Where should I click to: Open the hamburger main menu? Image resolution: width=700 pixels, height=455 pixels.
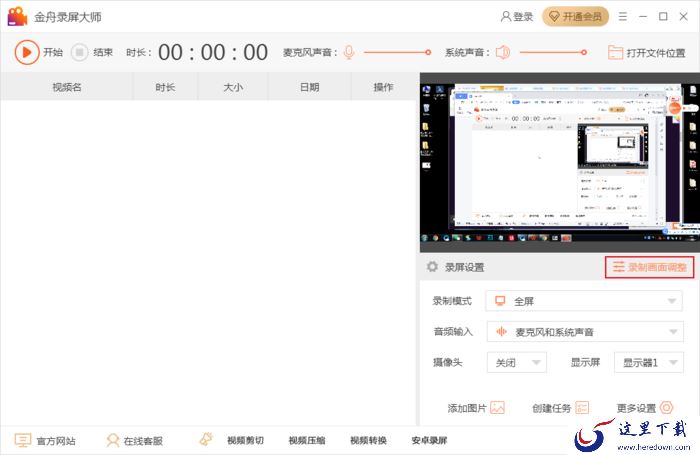click(x=623, y=17)
